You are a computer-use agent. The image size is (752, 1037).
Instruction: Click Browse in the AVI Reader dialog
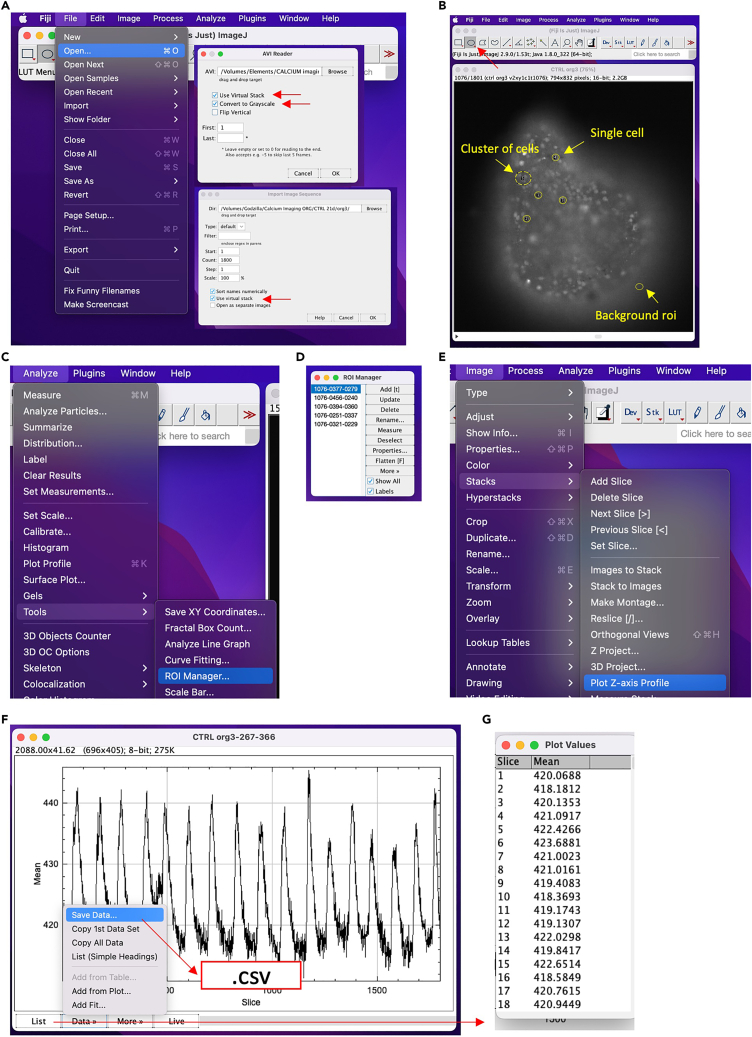click(337, 71)
